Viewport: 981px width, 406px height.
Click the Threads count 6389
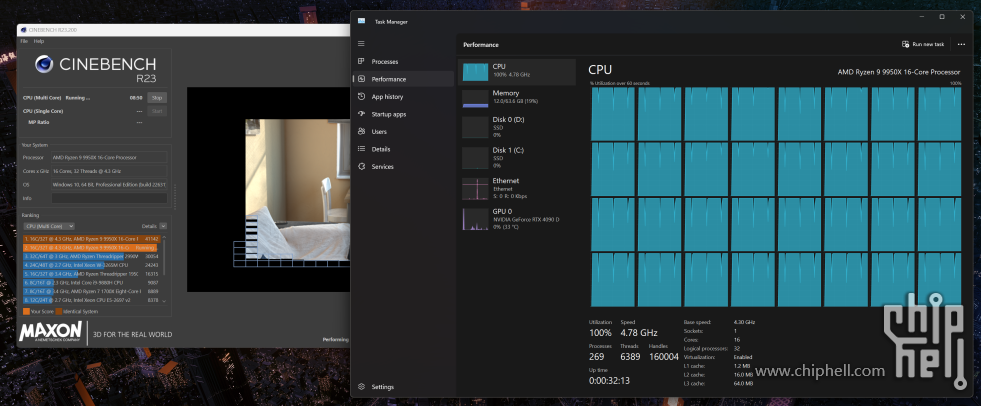tap(631, 357)
